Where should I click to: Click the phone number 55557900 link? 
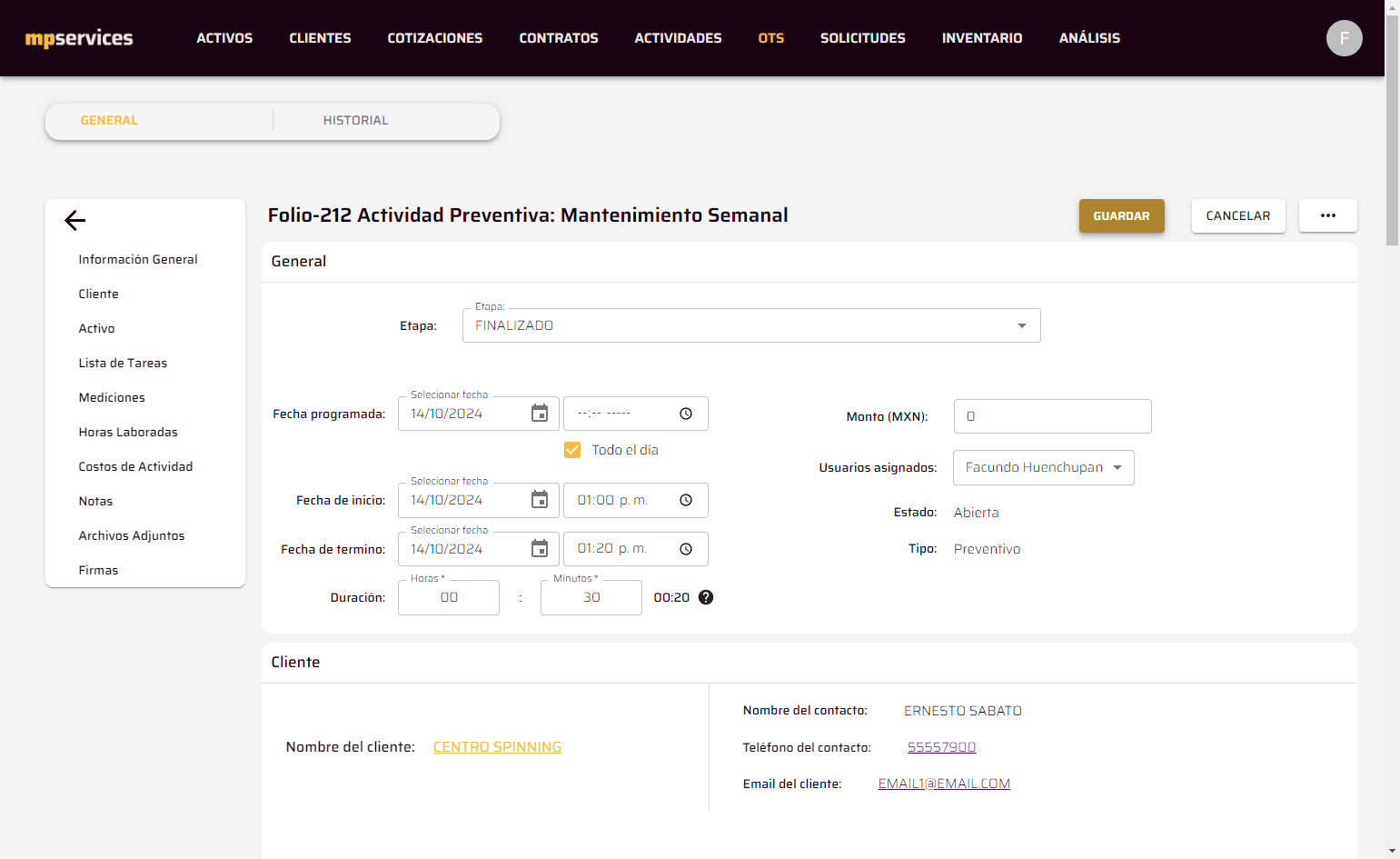(941, 747)
